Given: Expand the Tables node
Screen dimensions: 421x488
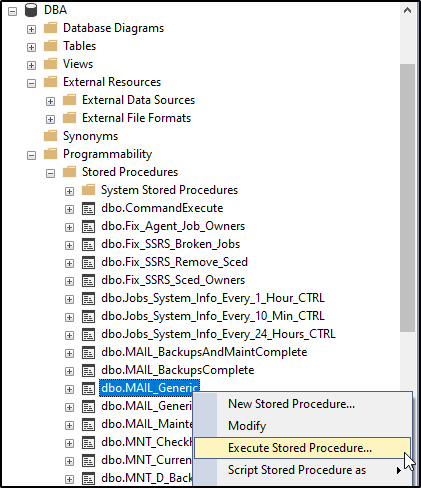Looking at the screenshot, I should point(31,47).
